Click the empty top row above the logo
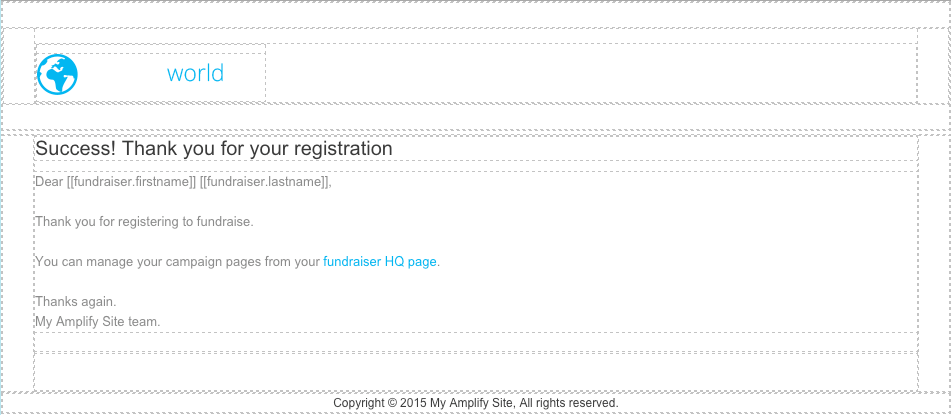Image resolution: width=952 pixels, height=415 pixels. (x=475, y=15)
